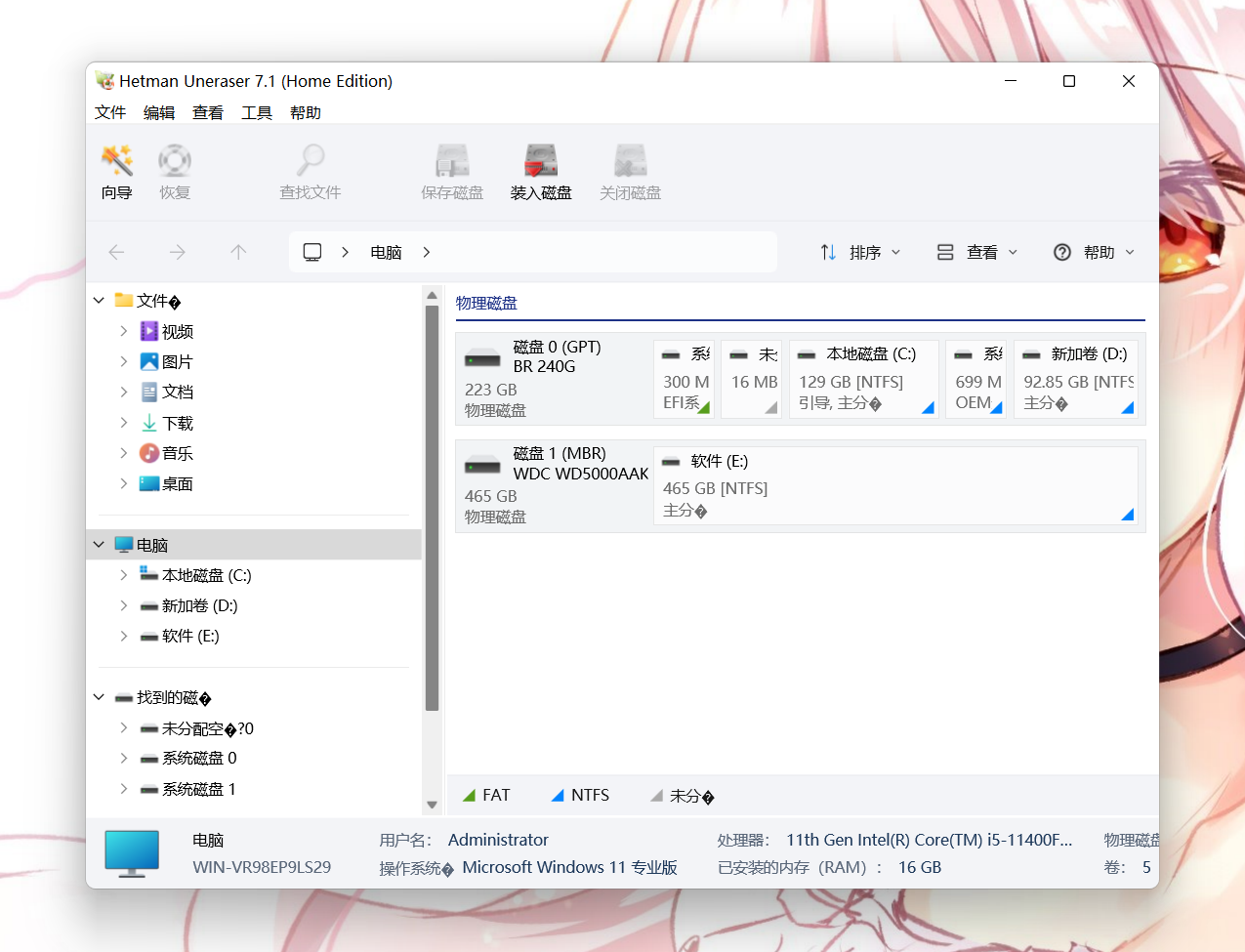Select 软件 (E:) in the tree
Image resolution: width=1245 pixels, height=952 pixels.
click(180, 636)
